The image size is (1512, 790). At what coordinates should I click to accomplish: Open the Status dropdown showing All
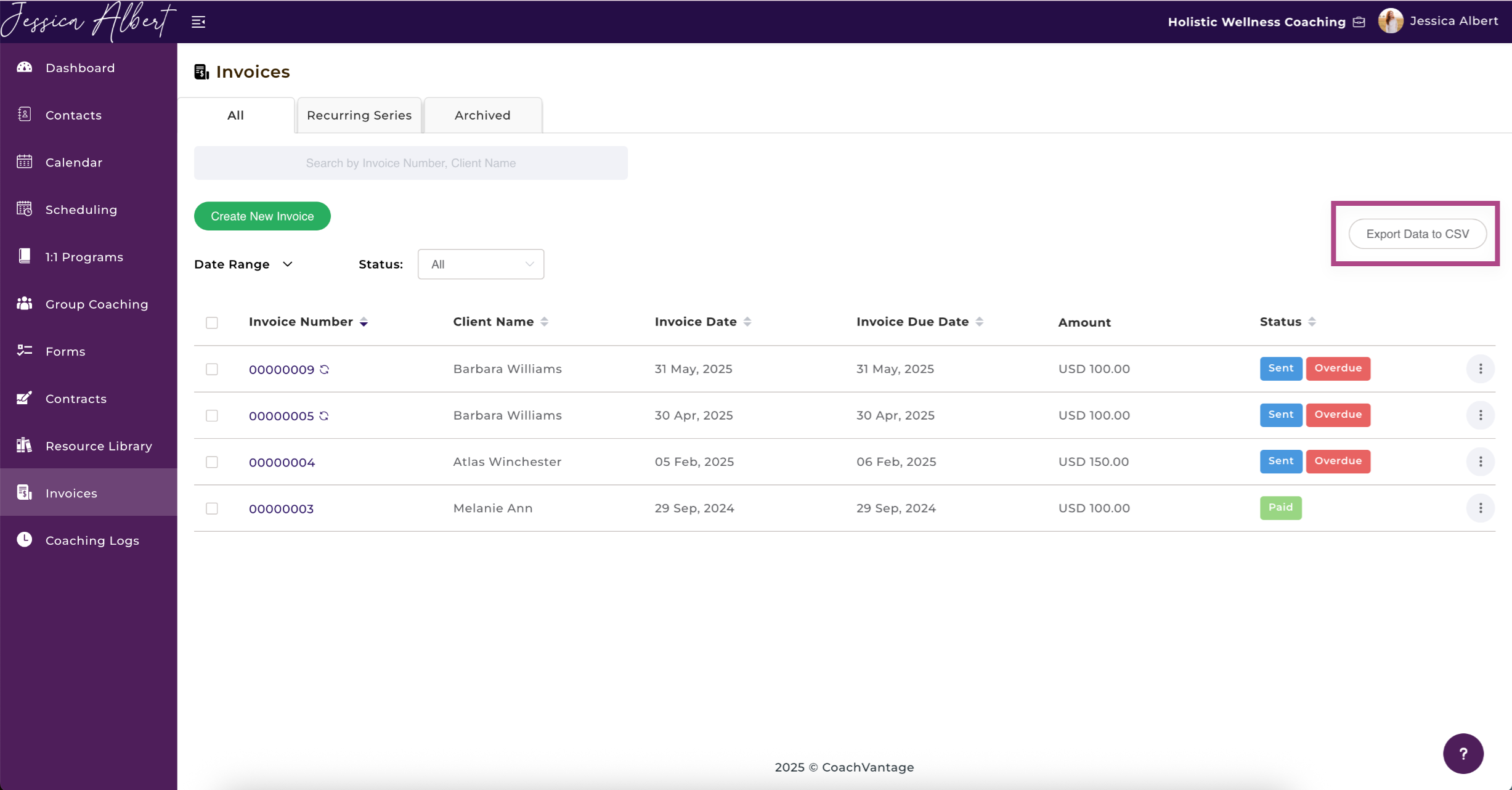point(481,264)
